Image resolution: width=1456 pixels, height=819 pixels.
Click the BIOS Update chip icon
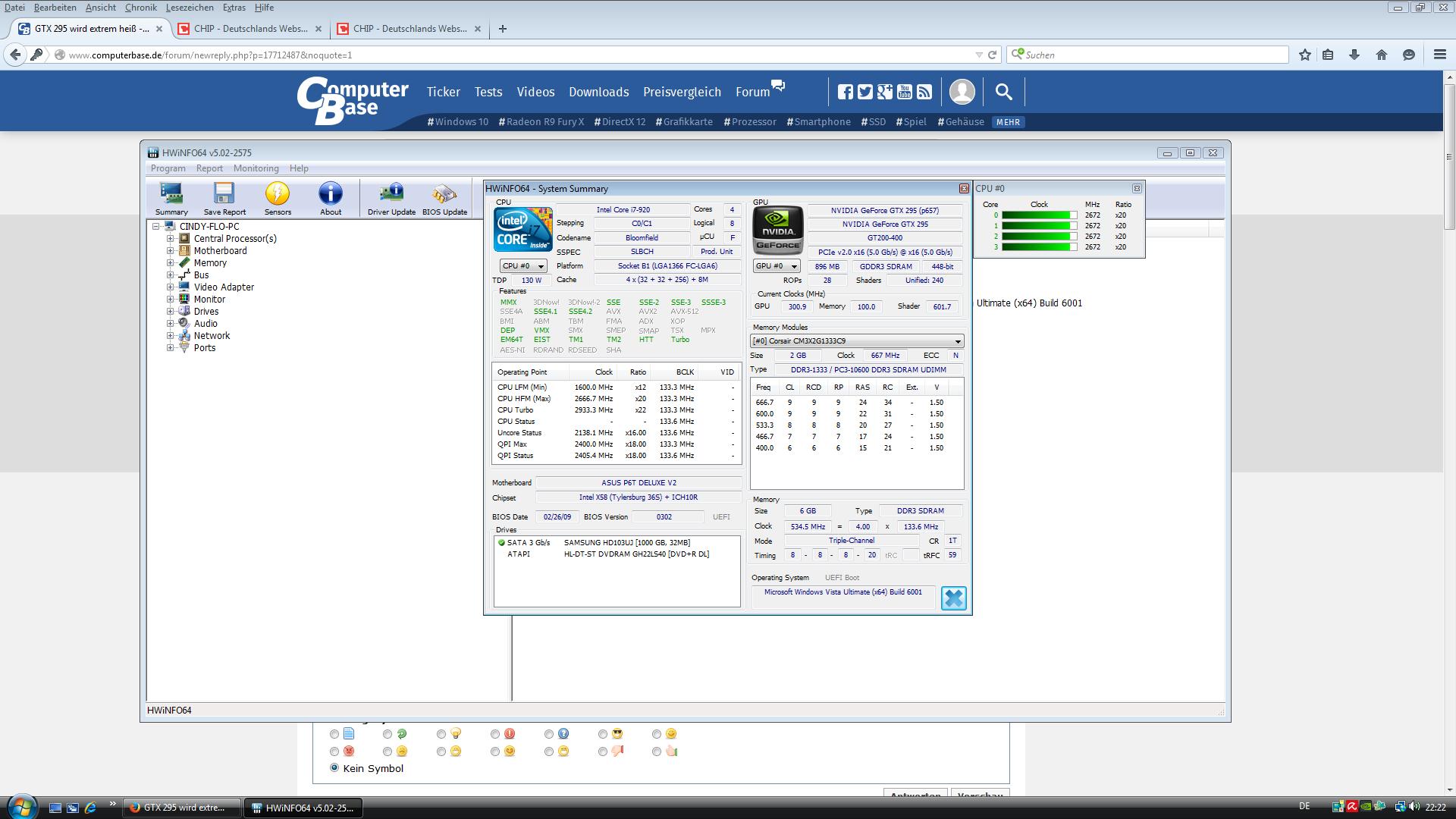pyautogui.click(x=444, y=199)
